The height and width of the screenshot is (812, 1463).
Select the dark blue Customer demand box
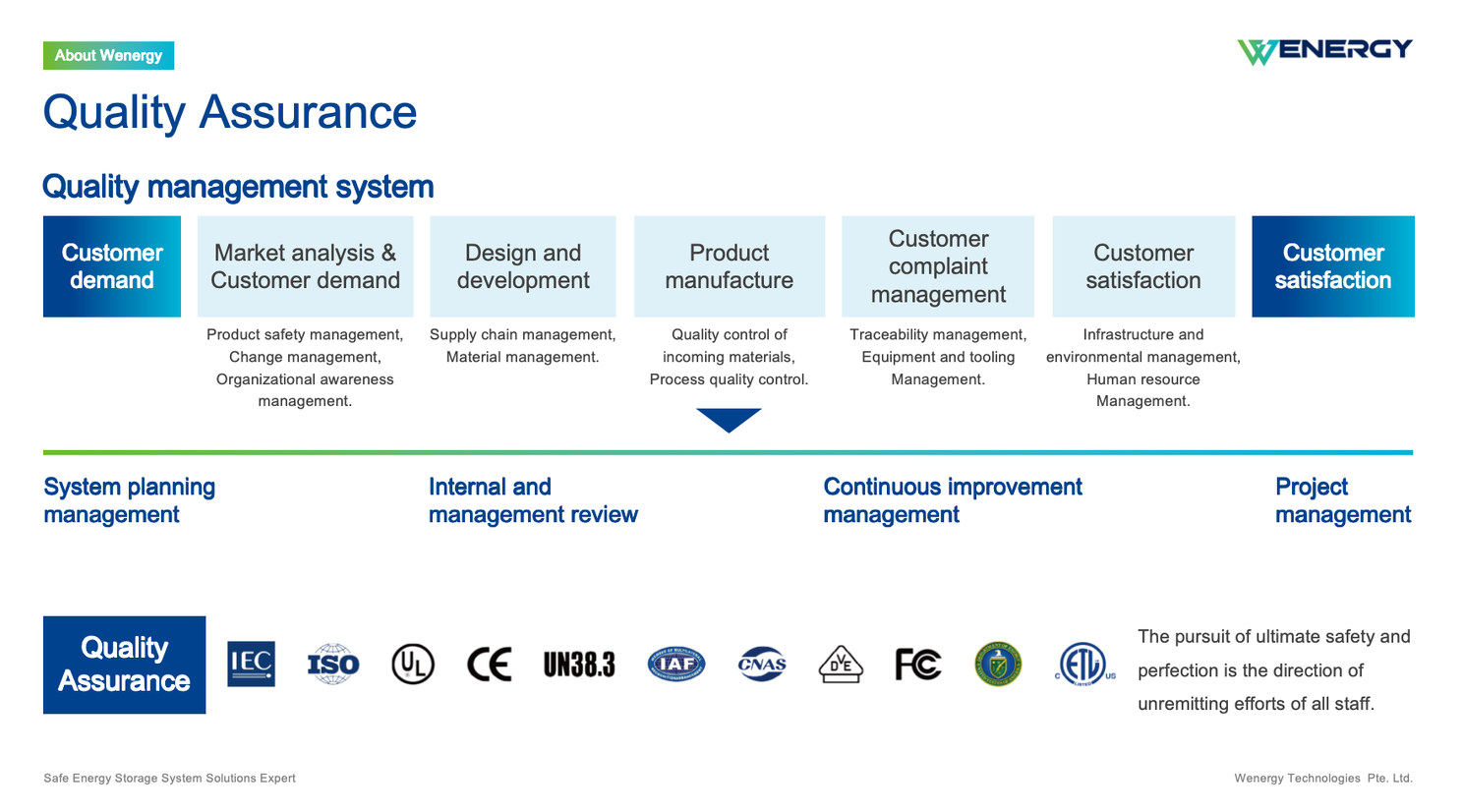pyautogui.click(x=112, y=266)
